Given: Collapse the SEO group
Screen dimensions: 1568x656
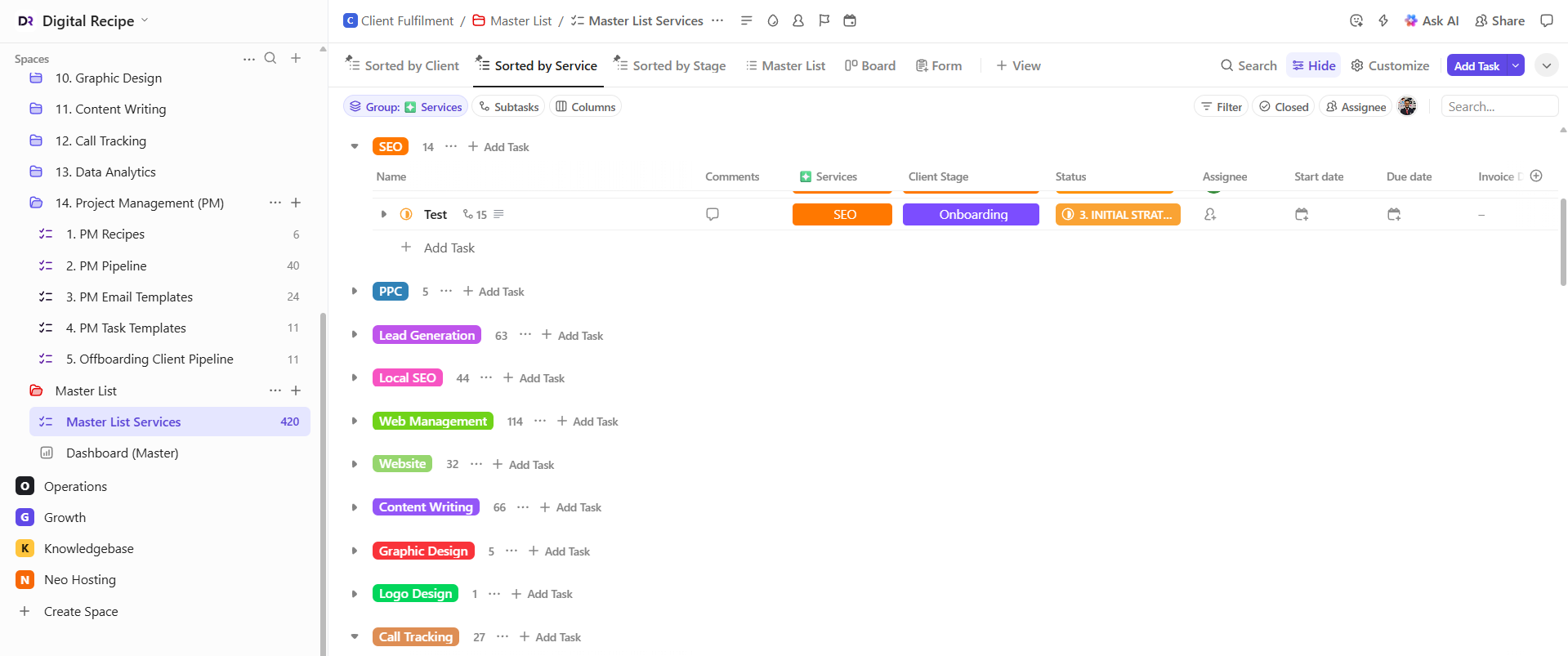Looking at the screenshot, I should click(x=355, y=146).
